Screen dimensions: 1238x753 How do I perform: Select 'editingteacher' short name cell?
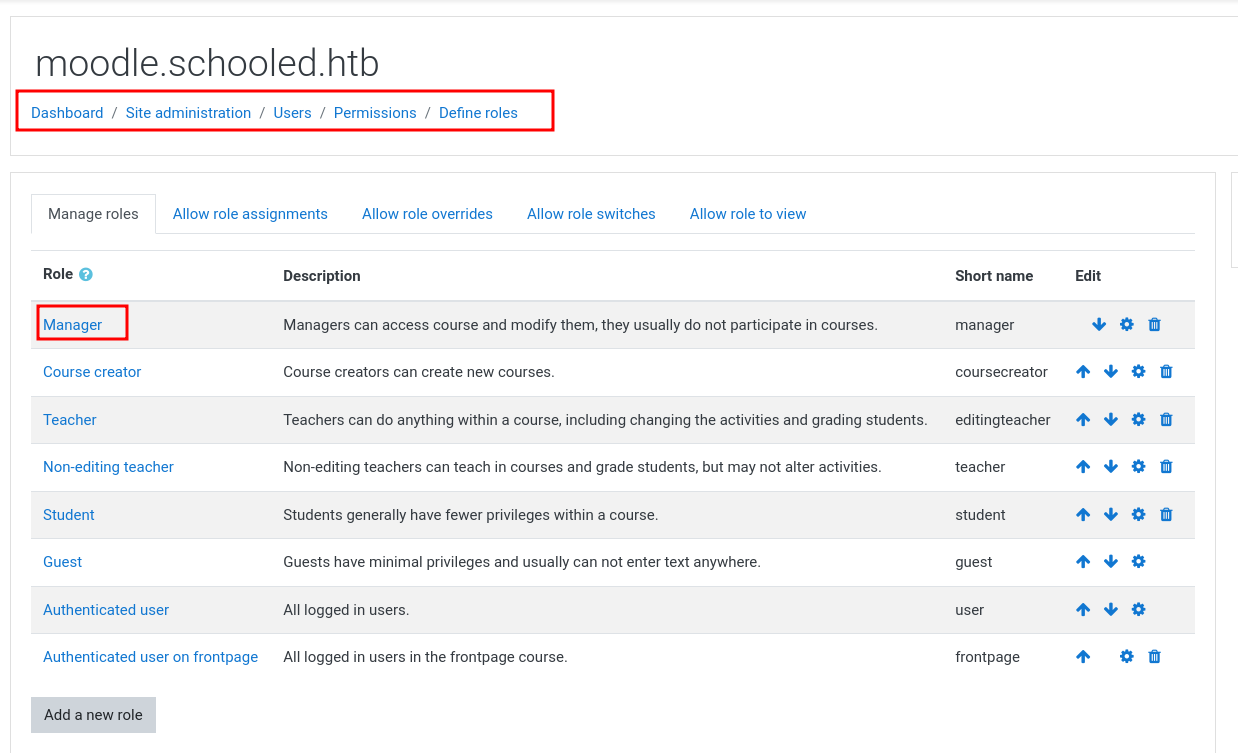point(1003,420)
